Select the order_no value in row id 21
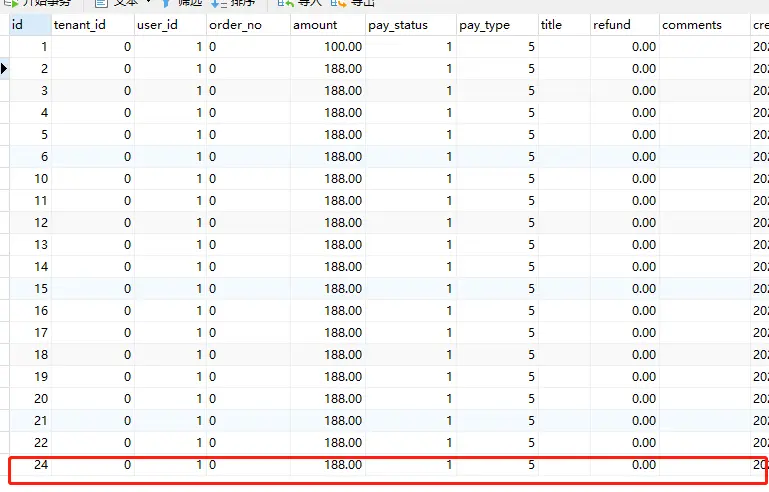This screenshot has width=769, height=492. pos(248,421)
